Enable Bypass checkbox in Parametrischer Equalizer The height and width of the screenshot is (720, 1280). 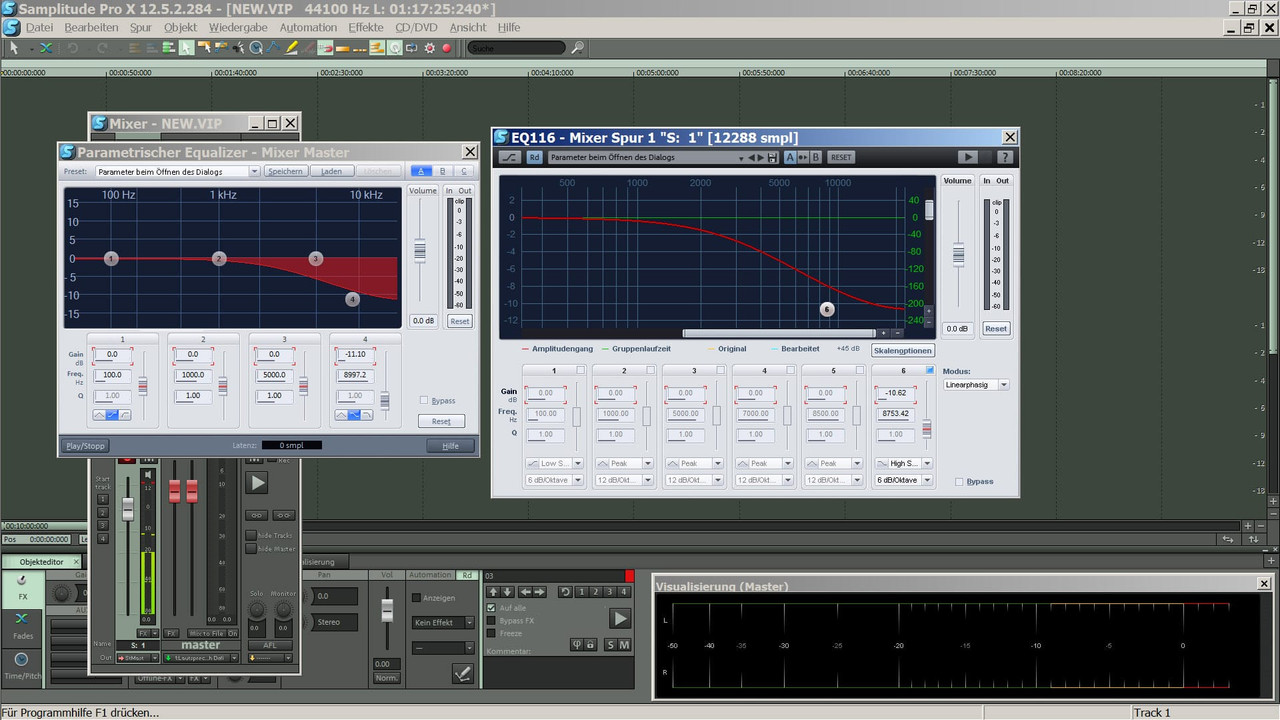point(425,400)
